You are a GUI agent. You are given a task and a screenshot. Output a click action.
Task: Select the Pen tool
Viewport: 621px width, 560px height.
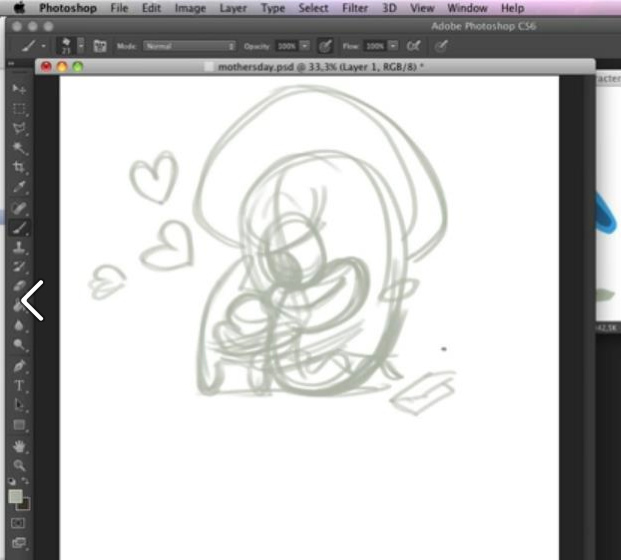(x=19, y=366)
